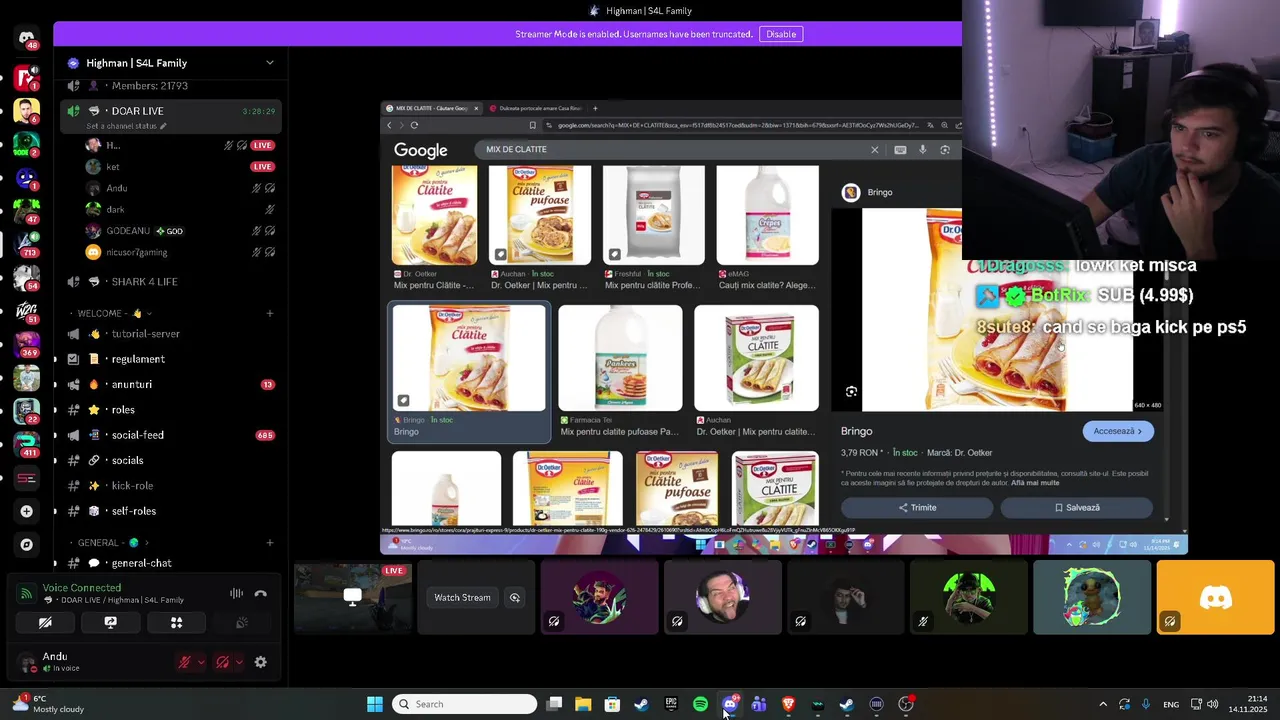Open Epic Games Launcher from taskbar
1280x720 pixels.
(671, 704)
